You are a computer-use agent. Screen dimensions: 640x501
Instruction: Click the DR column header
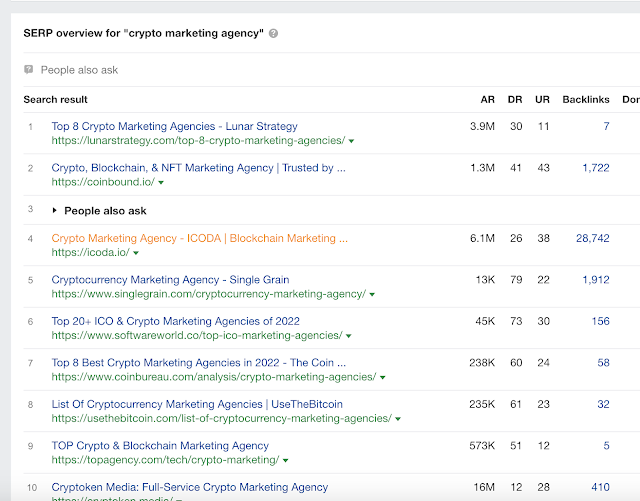pyautogui.click(x=515, y=100)
